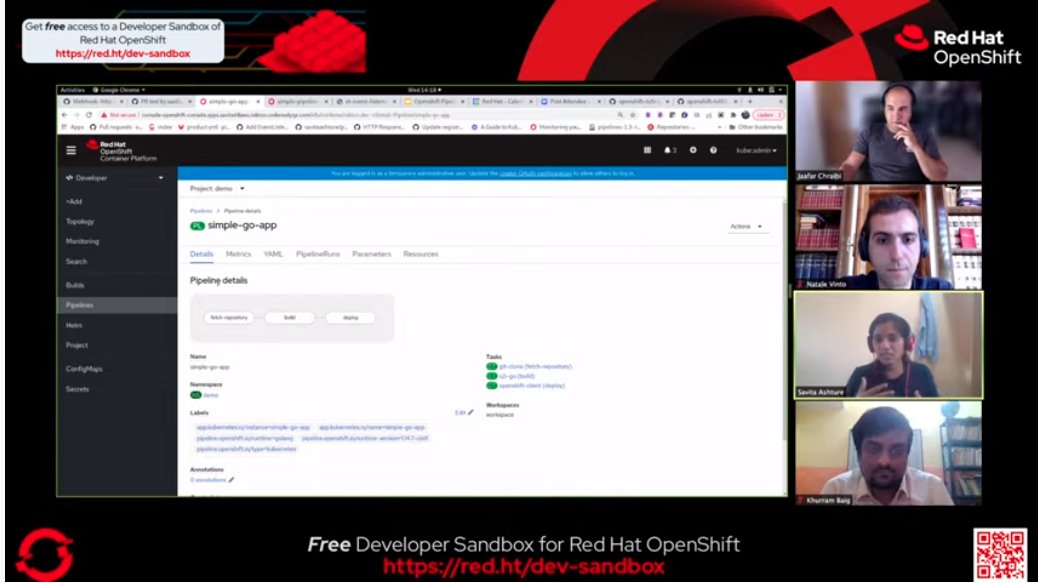Click the app.kubernetes.io/instance=simple-go-app label

(253, 427)
